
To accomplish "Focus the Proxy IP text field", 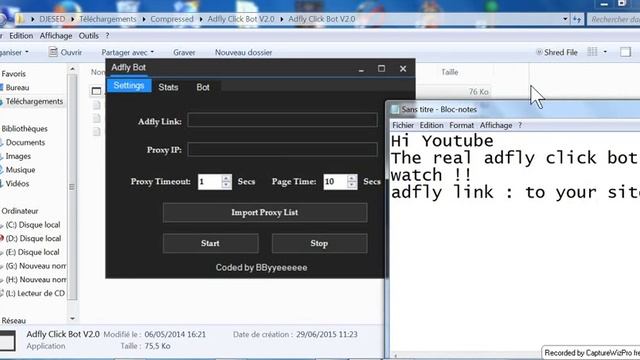I will pyautogui.click(x=282, y=149).
